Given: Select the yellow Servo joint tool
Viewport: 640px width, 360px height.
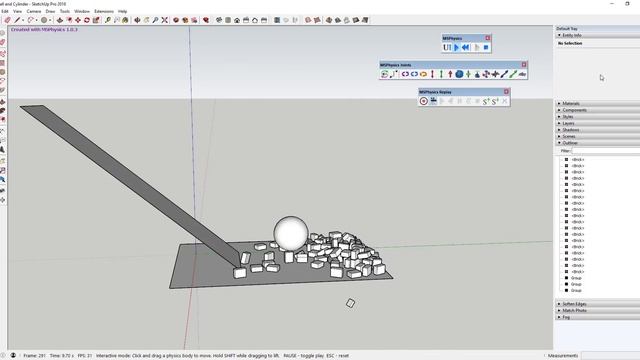Looking at the screenshot, I should tap(423, 74).
